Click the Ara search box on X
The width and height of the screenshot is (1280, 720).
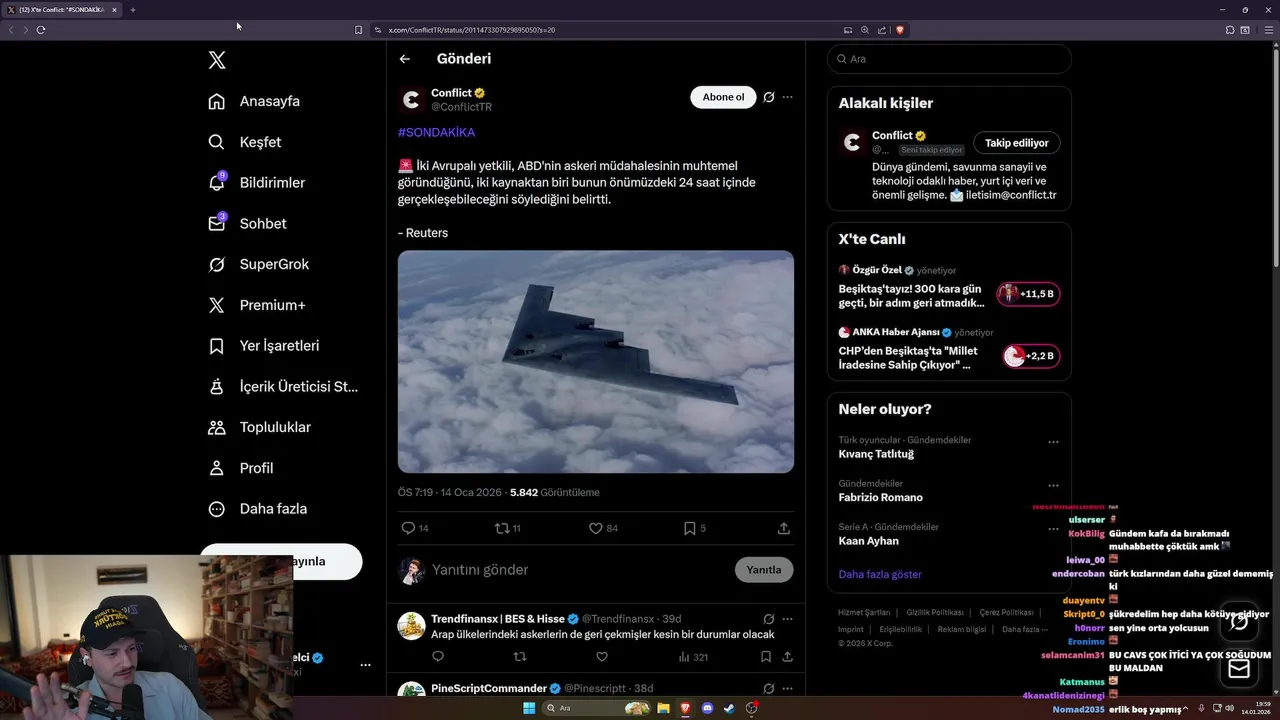point(949,59)
